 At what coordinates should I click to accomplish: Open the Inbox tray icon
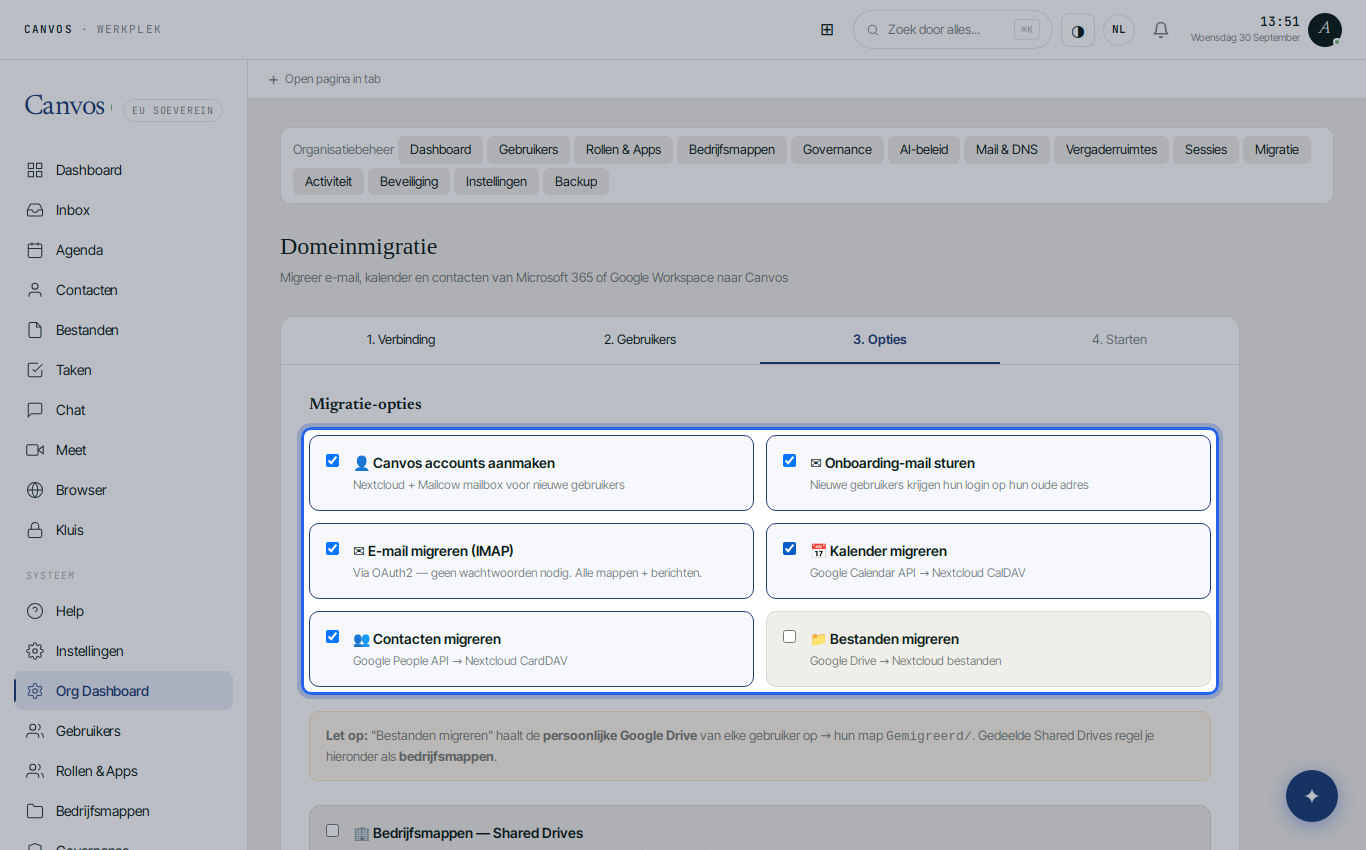[x=35, y=210]
